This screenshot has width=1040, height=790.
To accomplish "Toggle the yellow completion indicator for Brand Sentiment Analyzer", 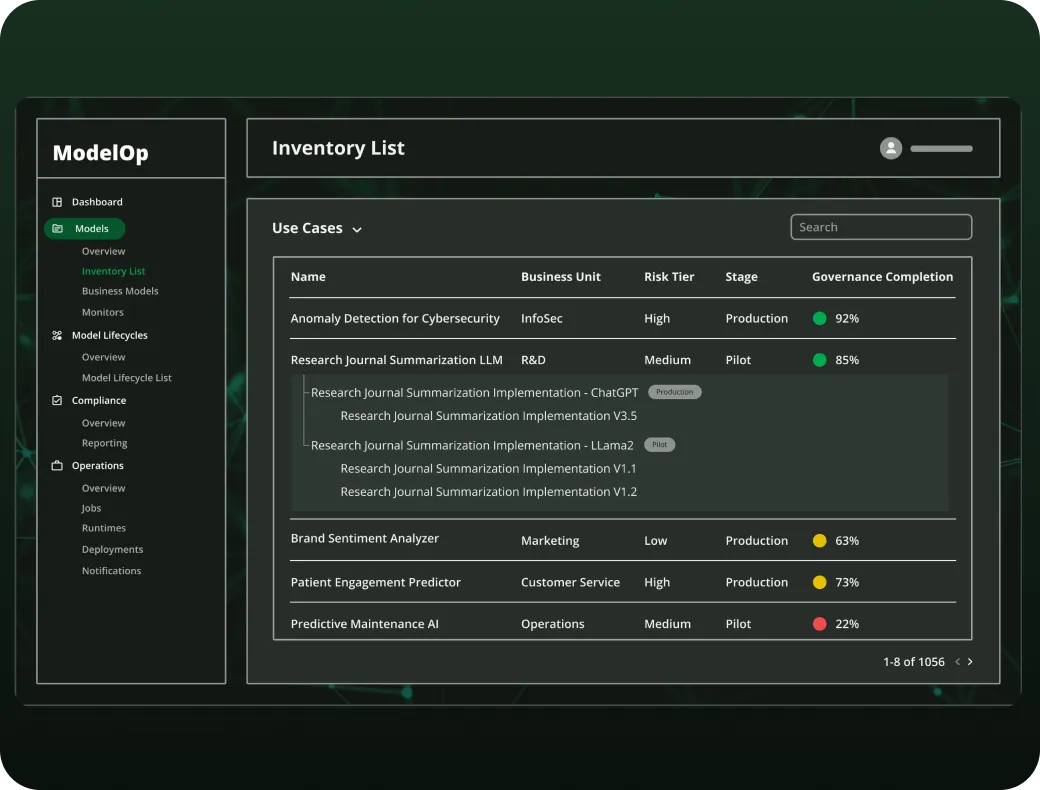I will [822, 540].
